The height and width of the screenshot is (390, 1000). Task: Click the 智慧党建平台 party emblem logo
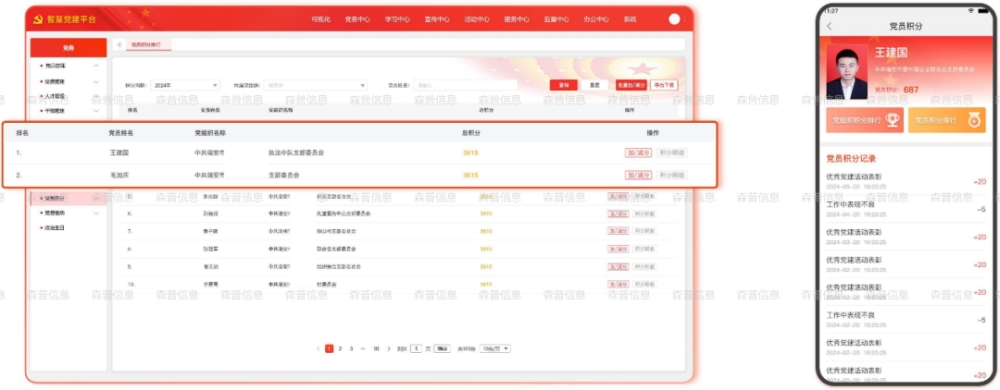tap(38, 19)
